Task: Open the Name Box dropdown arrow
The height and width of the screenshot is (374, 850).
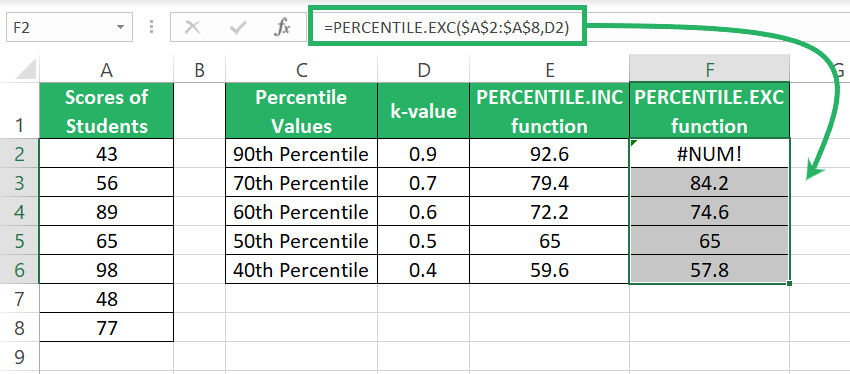Action: point(120,28)
